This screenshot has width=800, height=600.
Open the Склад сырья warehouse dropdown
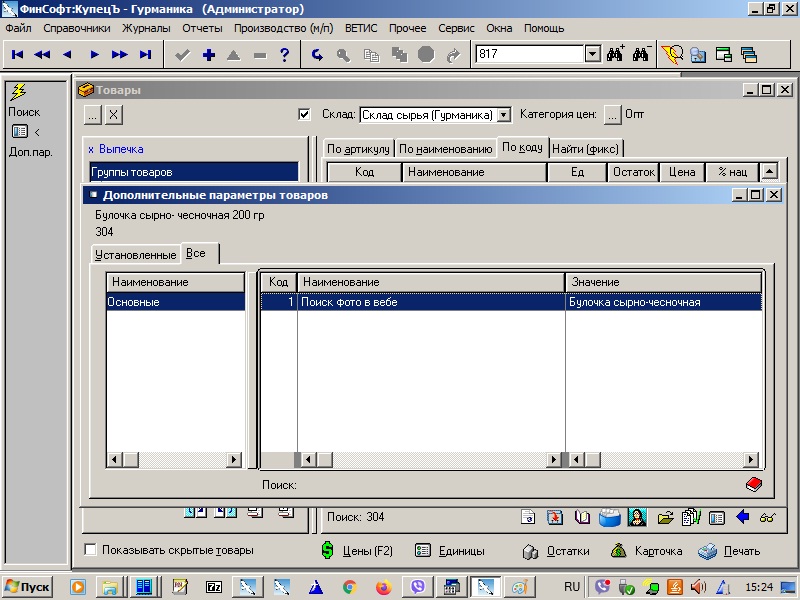pos(504,115)
